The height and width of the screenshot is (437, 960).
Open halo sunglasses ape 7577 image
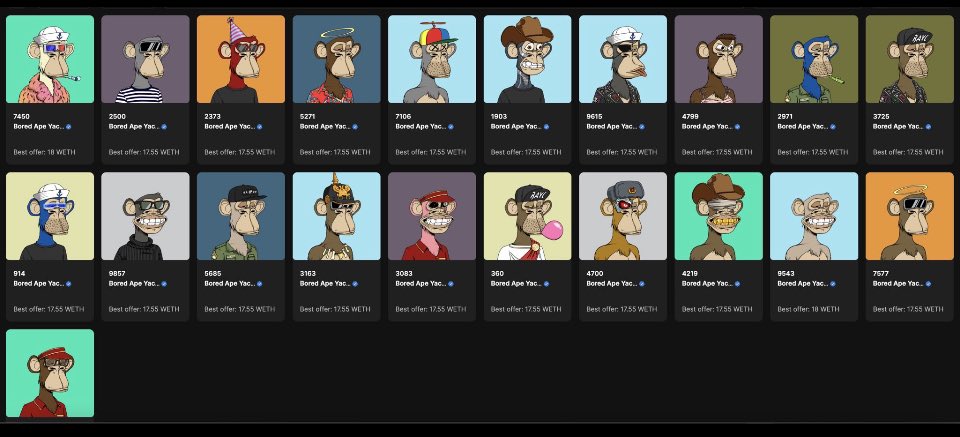(910, 216)
